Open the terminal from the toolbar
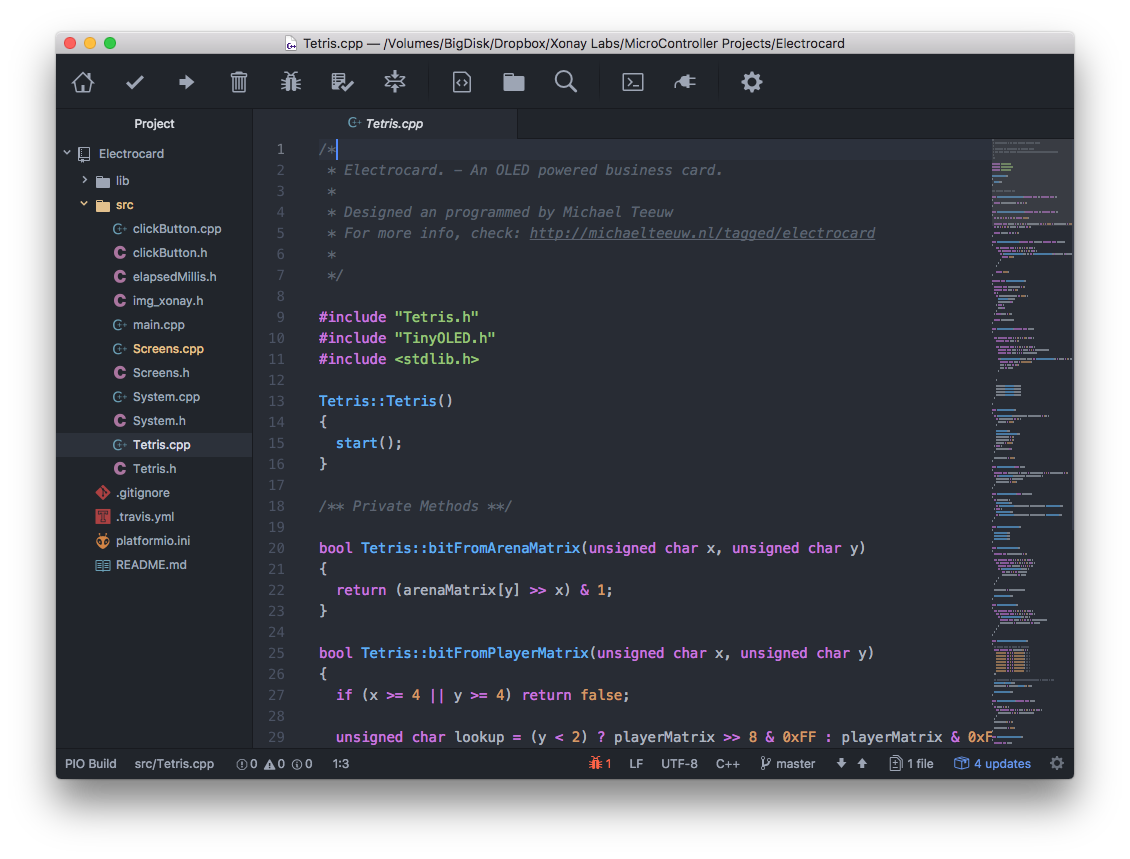Viewport: 1130px width, 859px height. click(633, 82)
